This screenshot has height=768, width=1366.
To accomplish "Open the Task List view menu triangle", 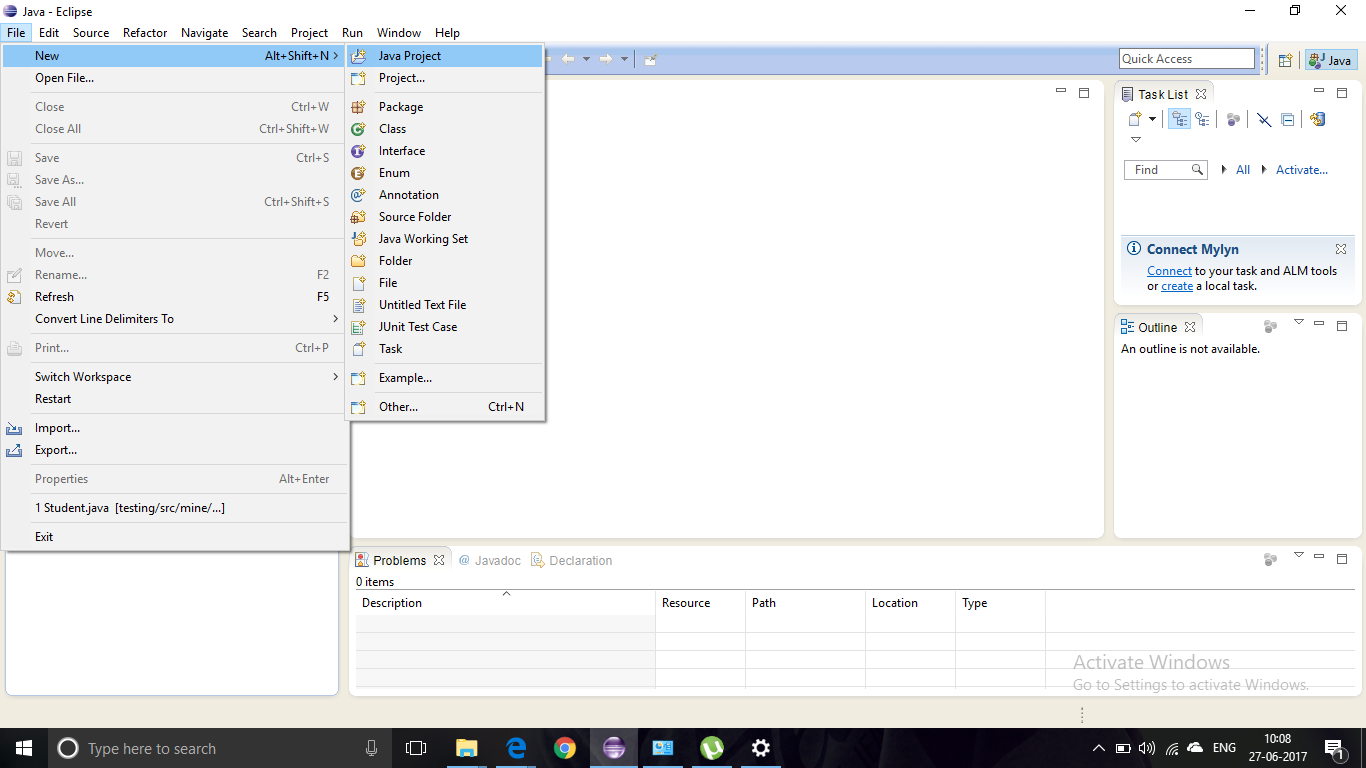I will click(1135, 140).
